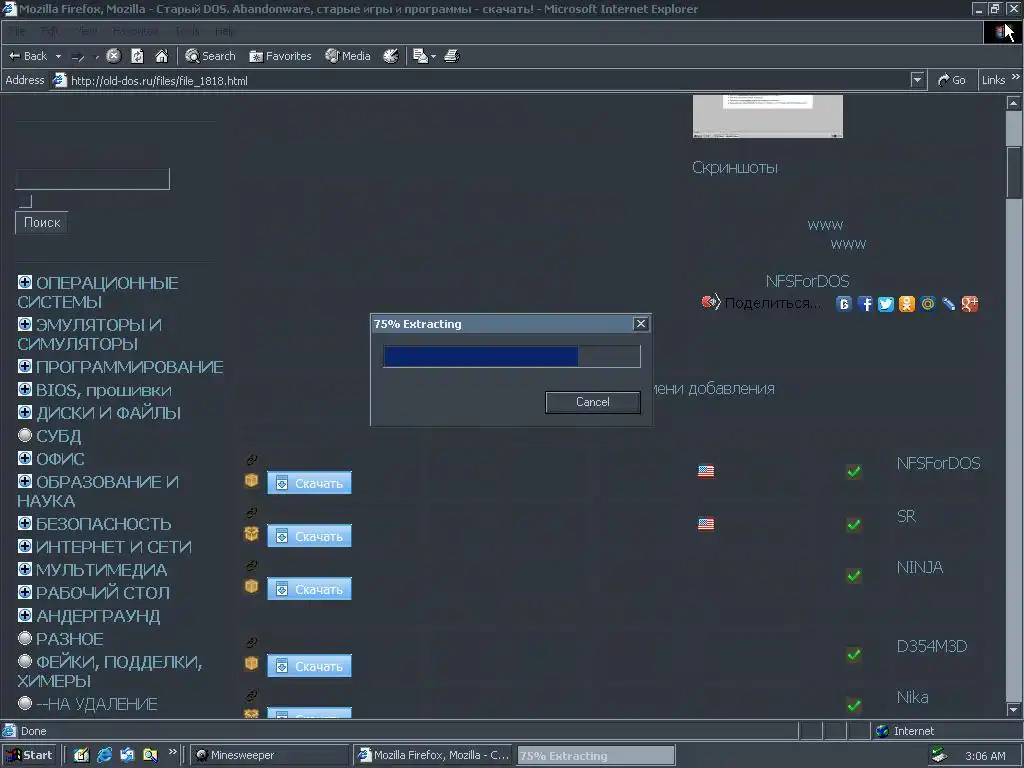Share via the LiveJournal pencil icon
The height and width of the screenshot is (768, 1024).
948,304
